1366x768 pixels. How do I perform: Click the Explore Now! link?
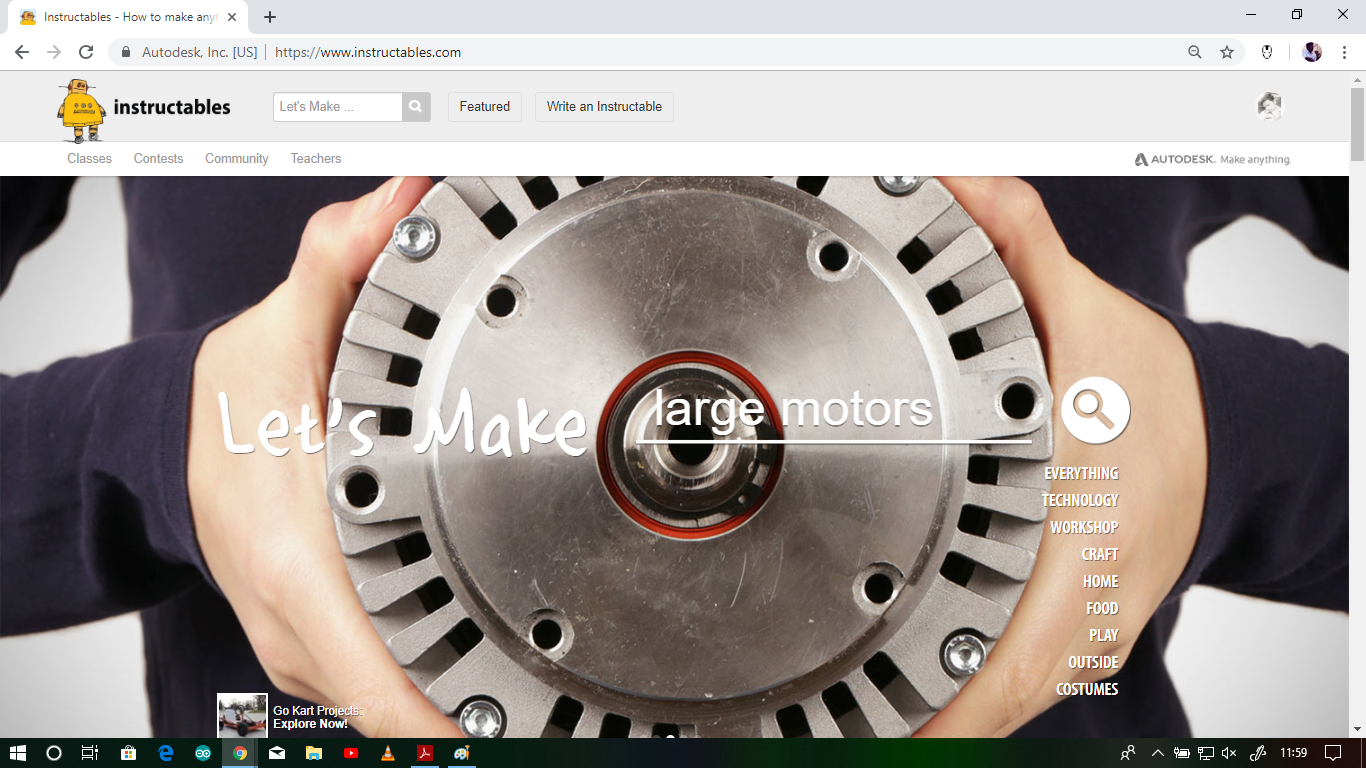[310, 724]
